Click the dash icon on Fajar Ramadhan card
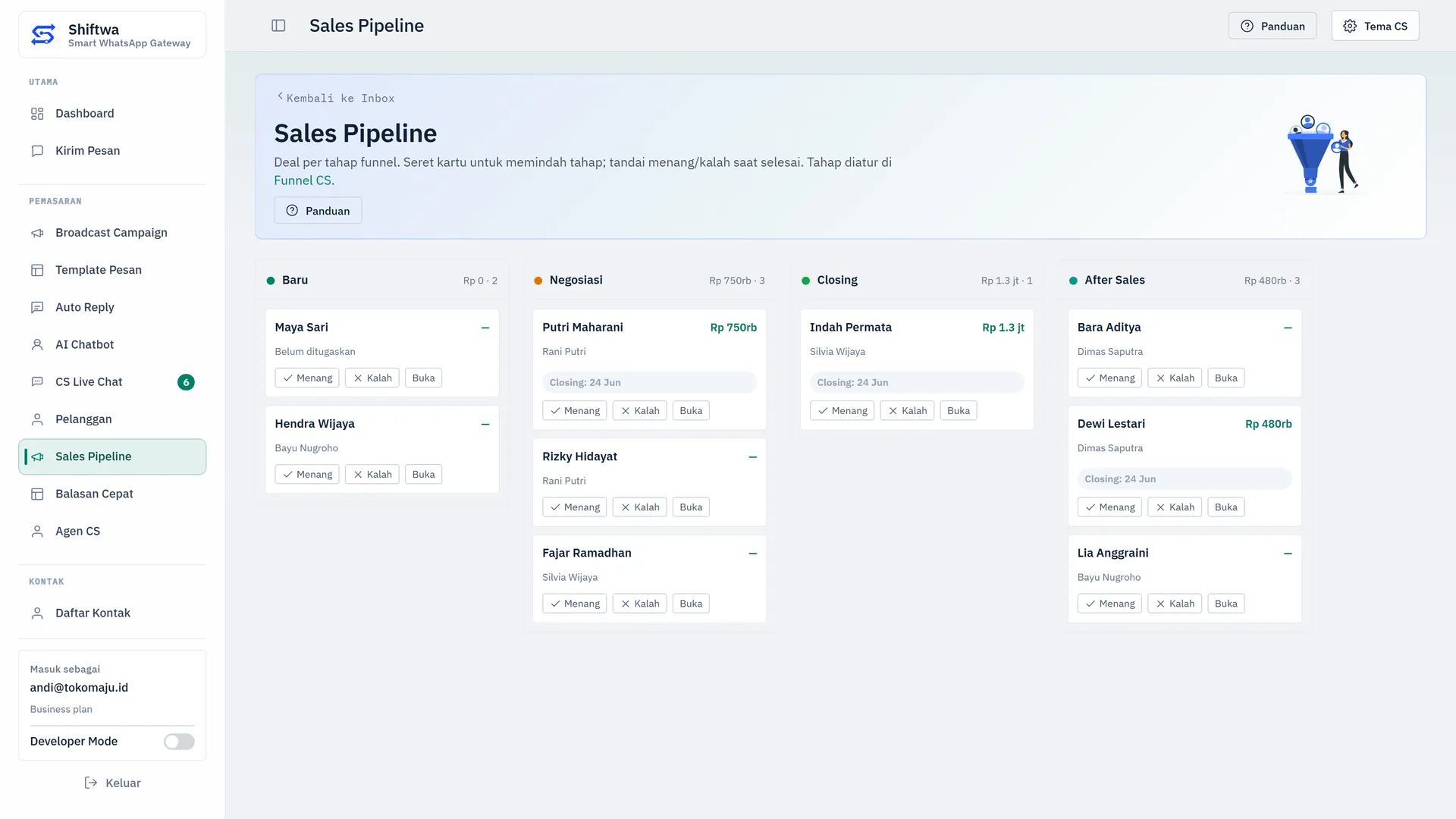This screenshot has height=819, width=1456. pyautogui.click(x=753, y=554)
